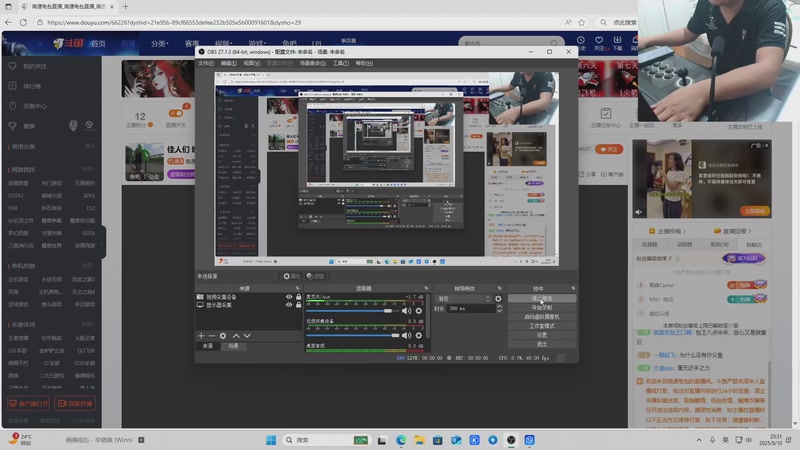Open 排行榜 icon in Douyu sidebar
The image size is (800, 450).
pyautogui.click(x=13, y=86)
